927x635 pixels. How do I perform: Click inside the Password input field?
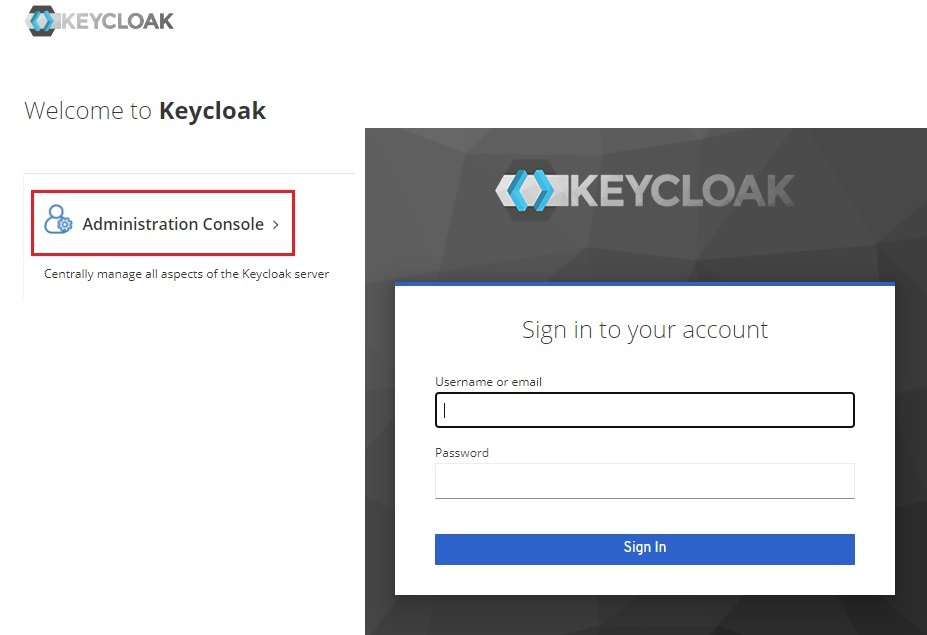pos(644,481)
